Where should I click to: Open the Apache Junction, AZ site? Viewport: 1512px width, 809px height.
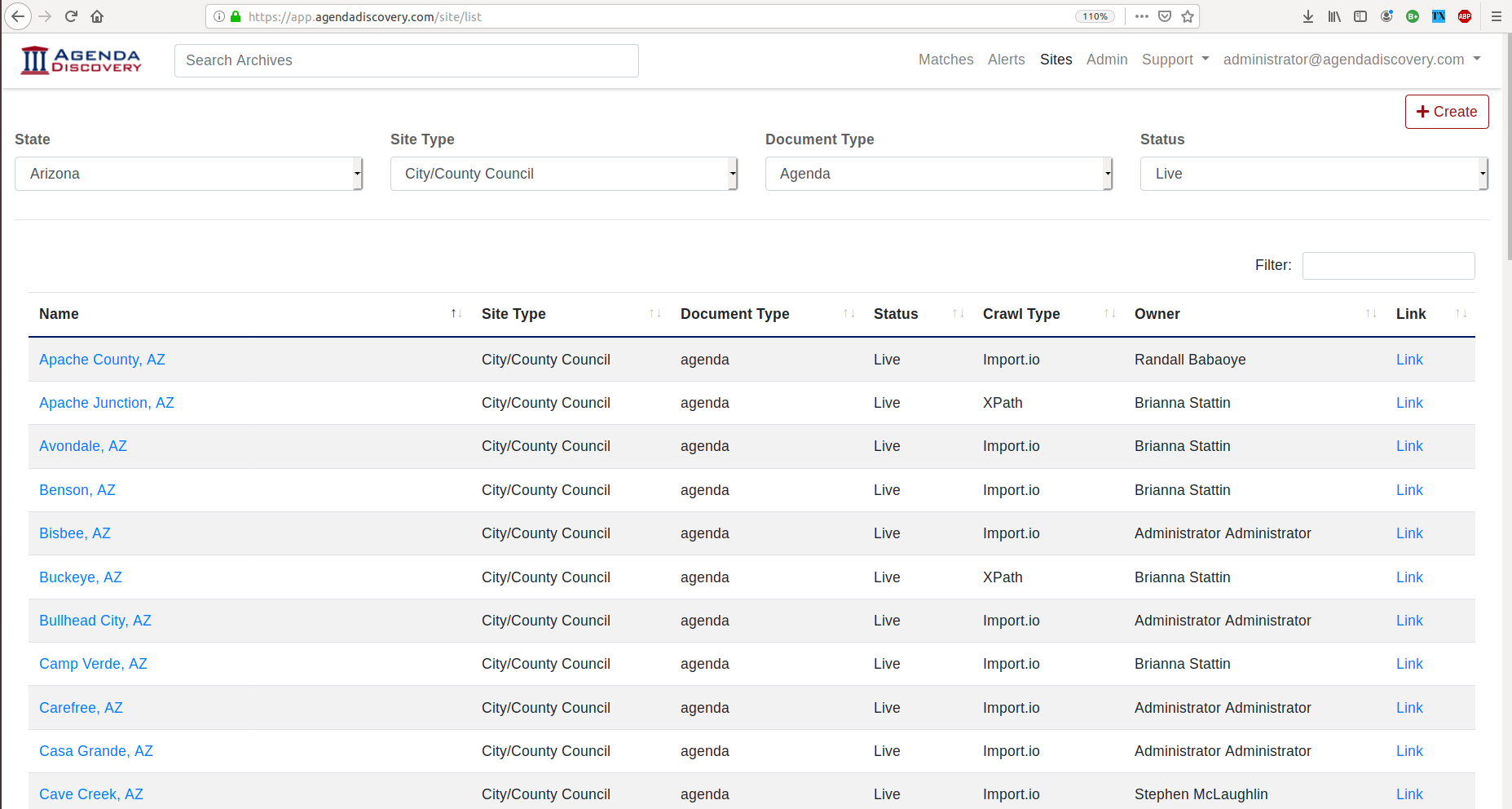click(x=107, y=403)
